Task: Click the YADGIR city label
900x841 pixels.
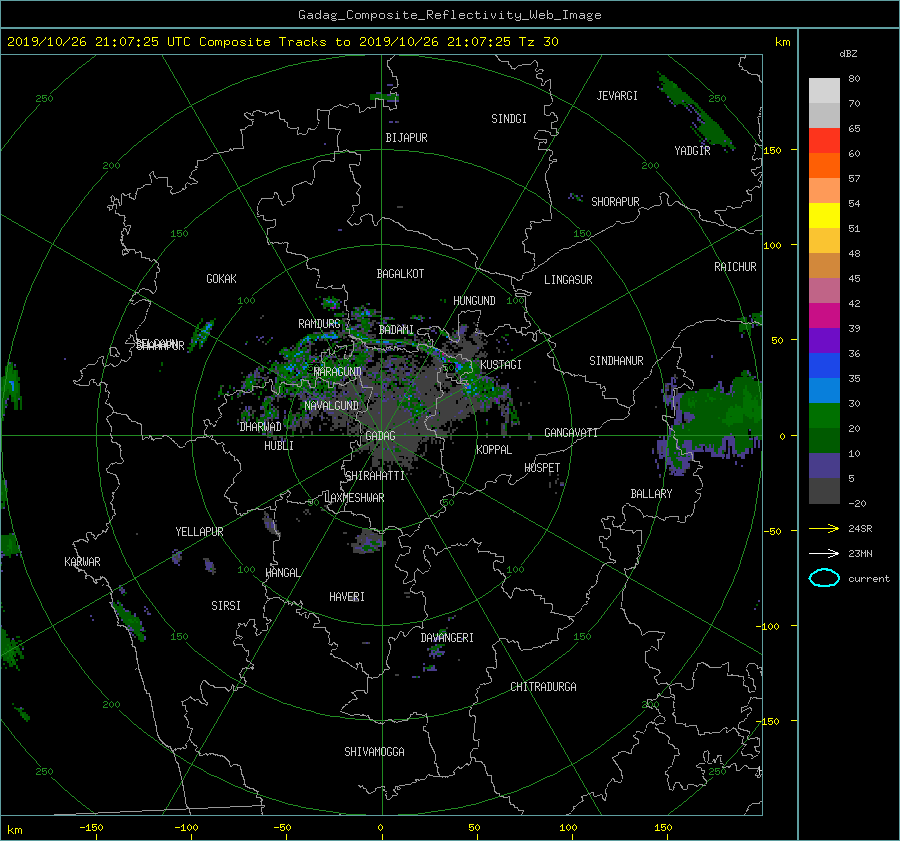Action: tap(692, 151)
